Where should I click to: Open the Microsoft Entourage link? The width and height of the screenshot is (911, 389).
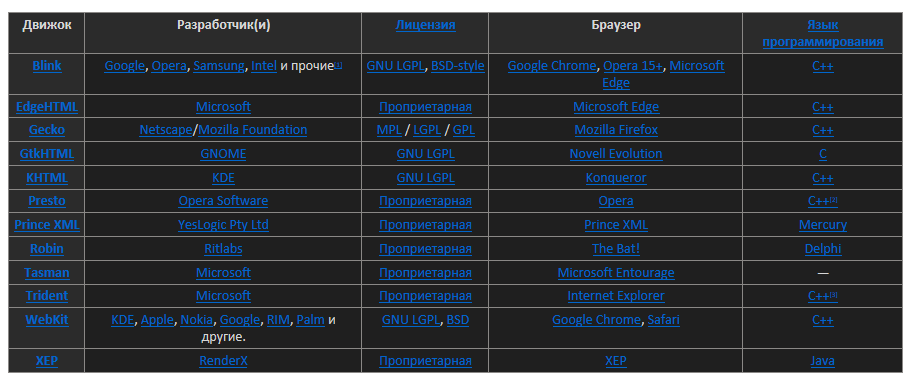point(616,272)
